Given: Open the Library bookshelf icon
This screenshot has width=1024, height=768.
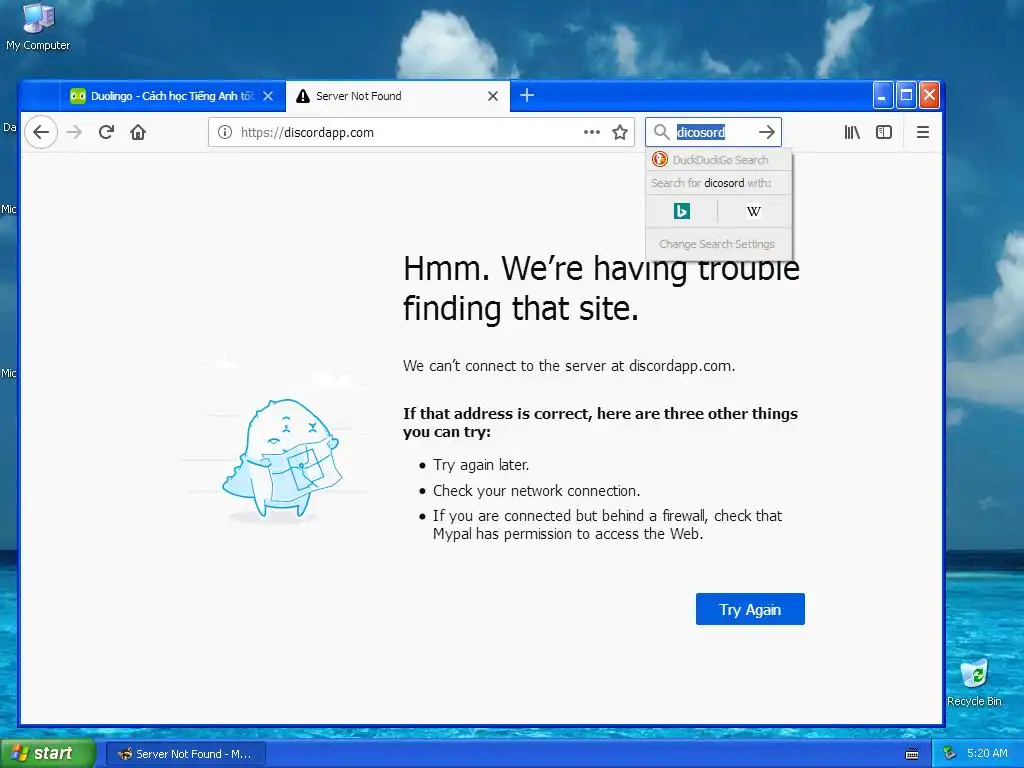Looking at the screenshot, I should coord(852,133).
